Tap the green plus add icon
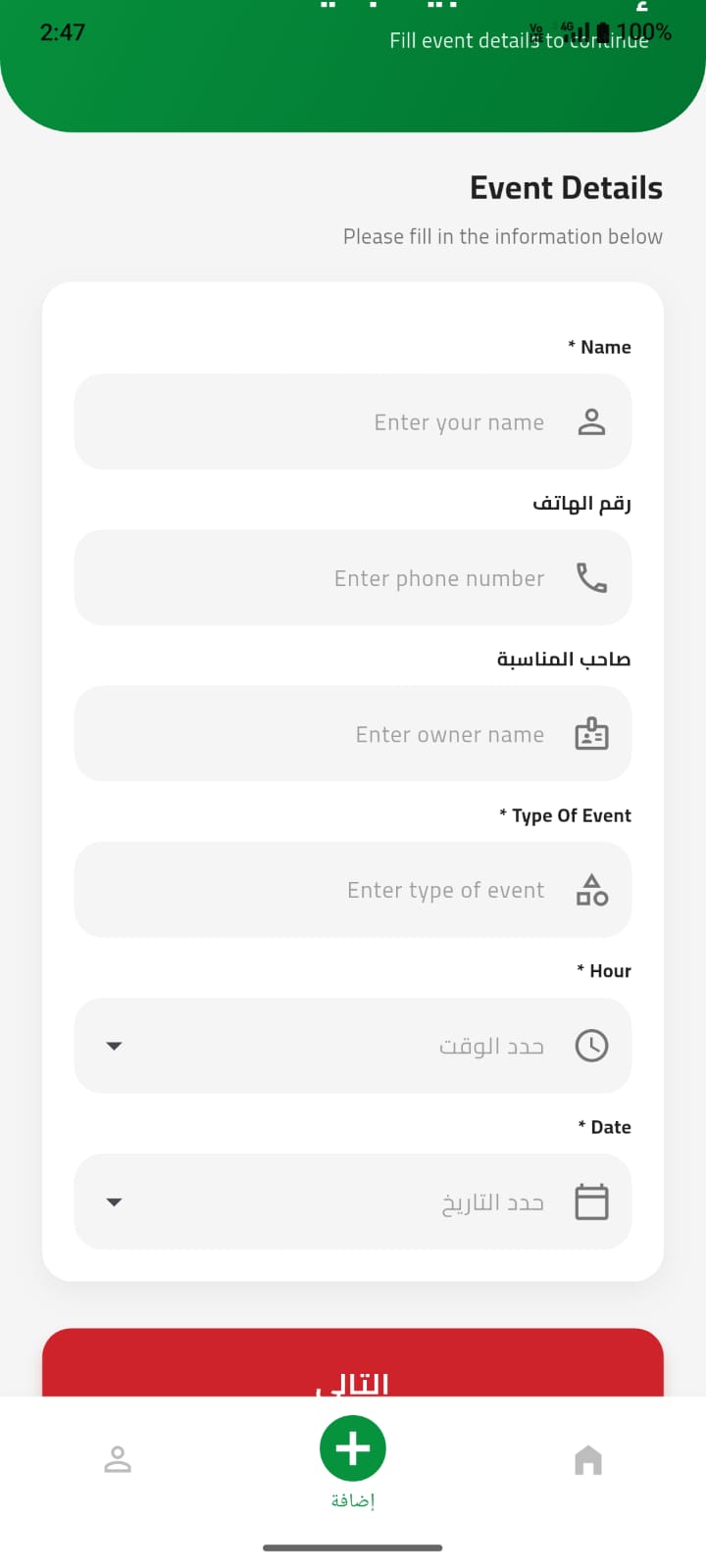Image resolution: width=706 pixels, height=1568 pixels. click(353, 1448)
